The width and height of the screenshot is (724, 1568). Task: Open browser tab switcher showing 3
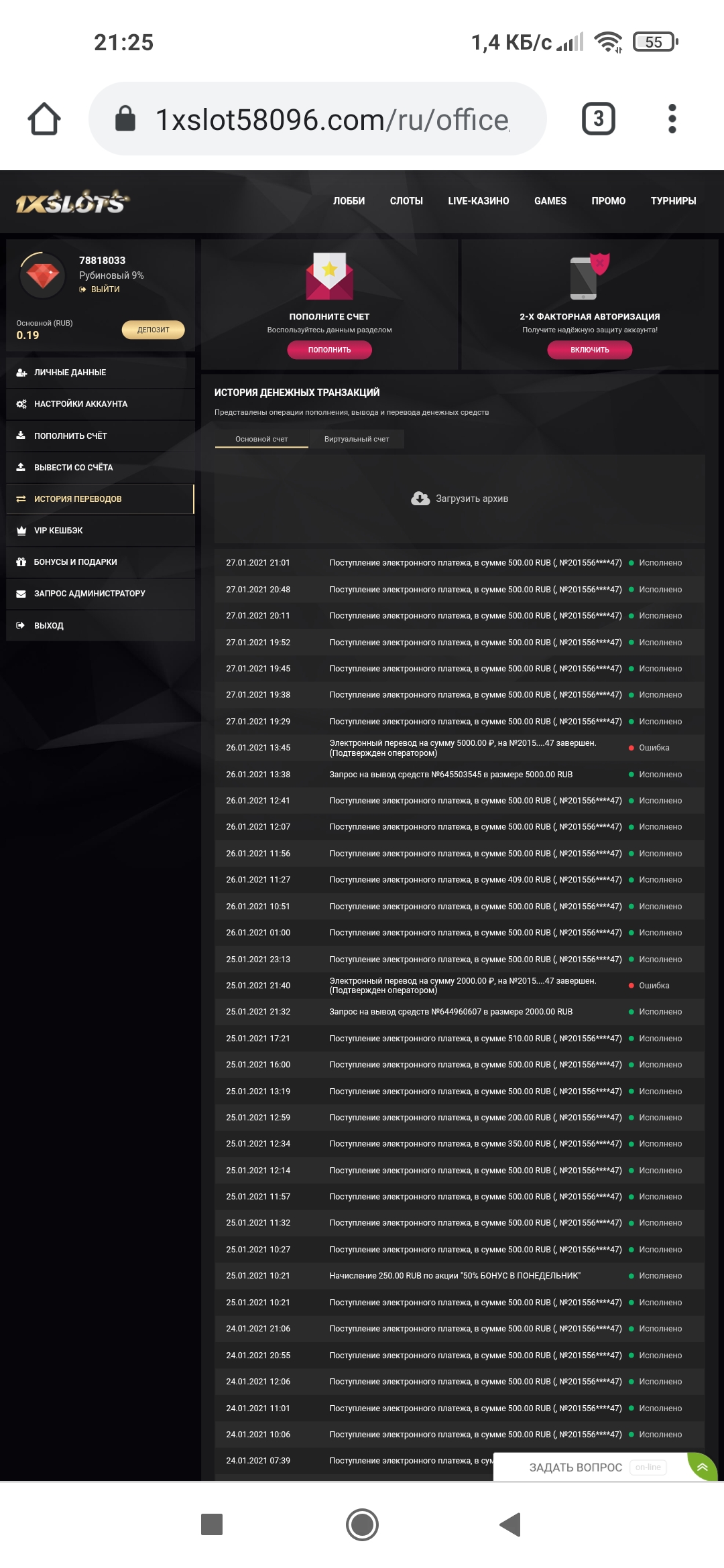(599, 118)
